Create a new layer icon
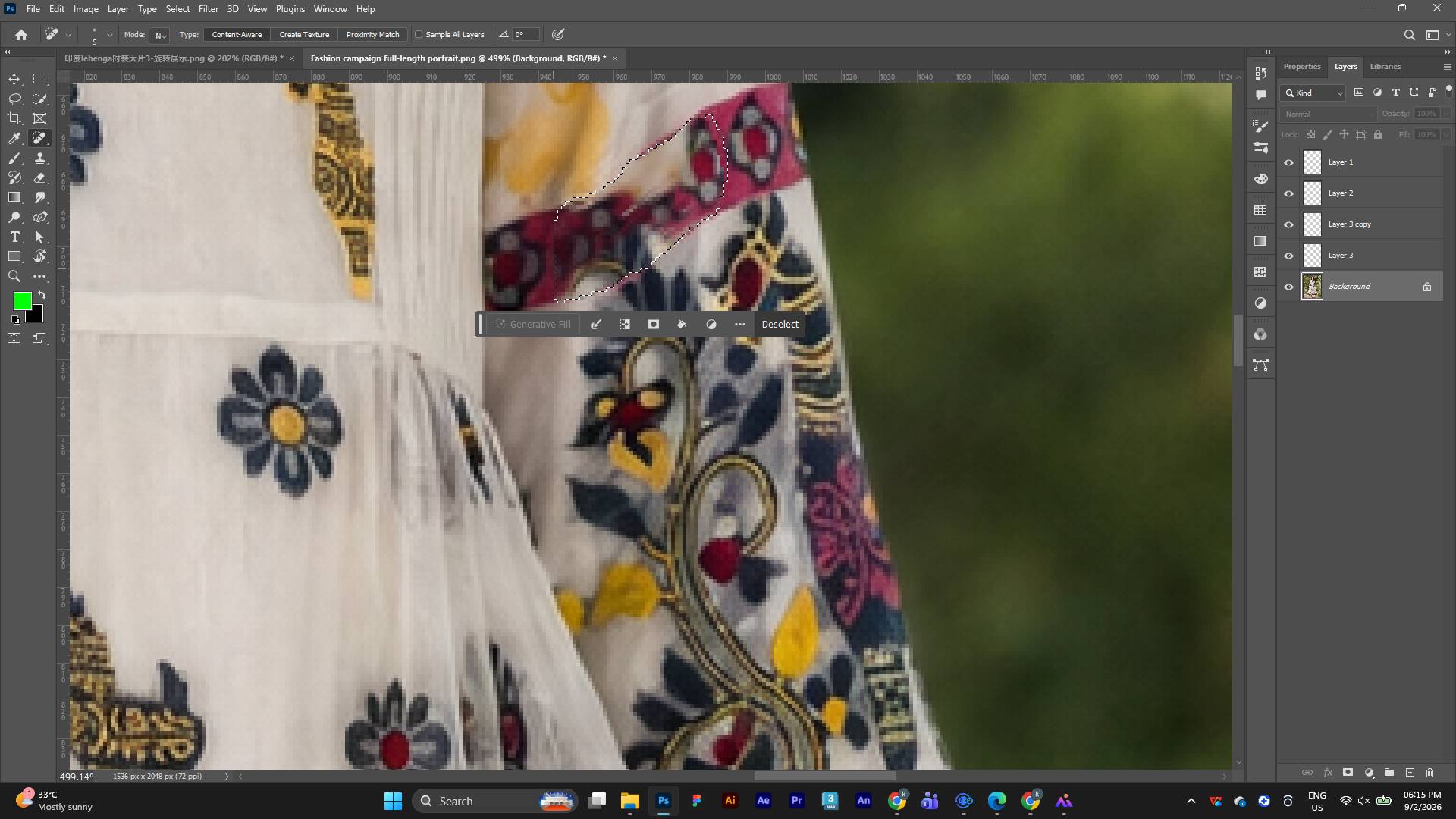Image resolution: width=1456 pixels, height=819 pixels. 1410,773
